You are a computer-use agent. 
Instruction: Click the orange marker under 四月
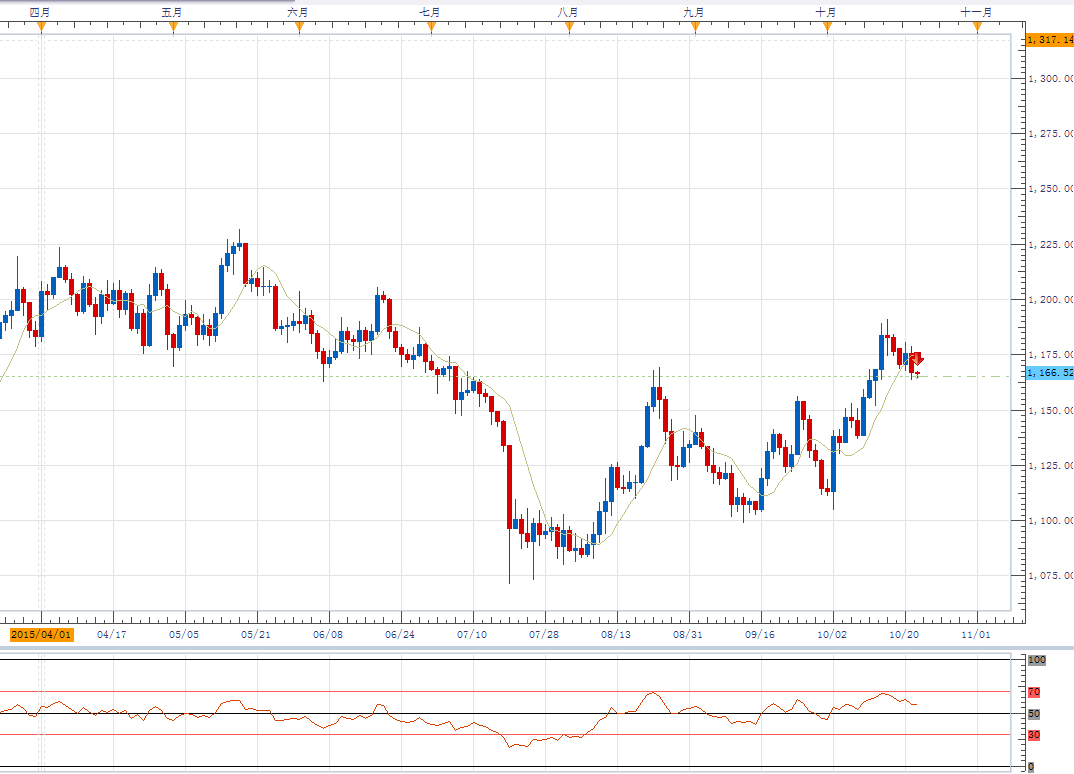coord(41,27)
